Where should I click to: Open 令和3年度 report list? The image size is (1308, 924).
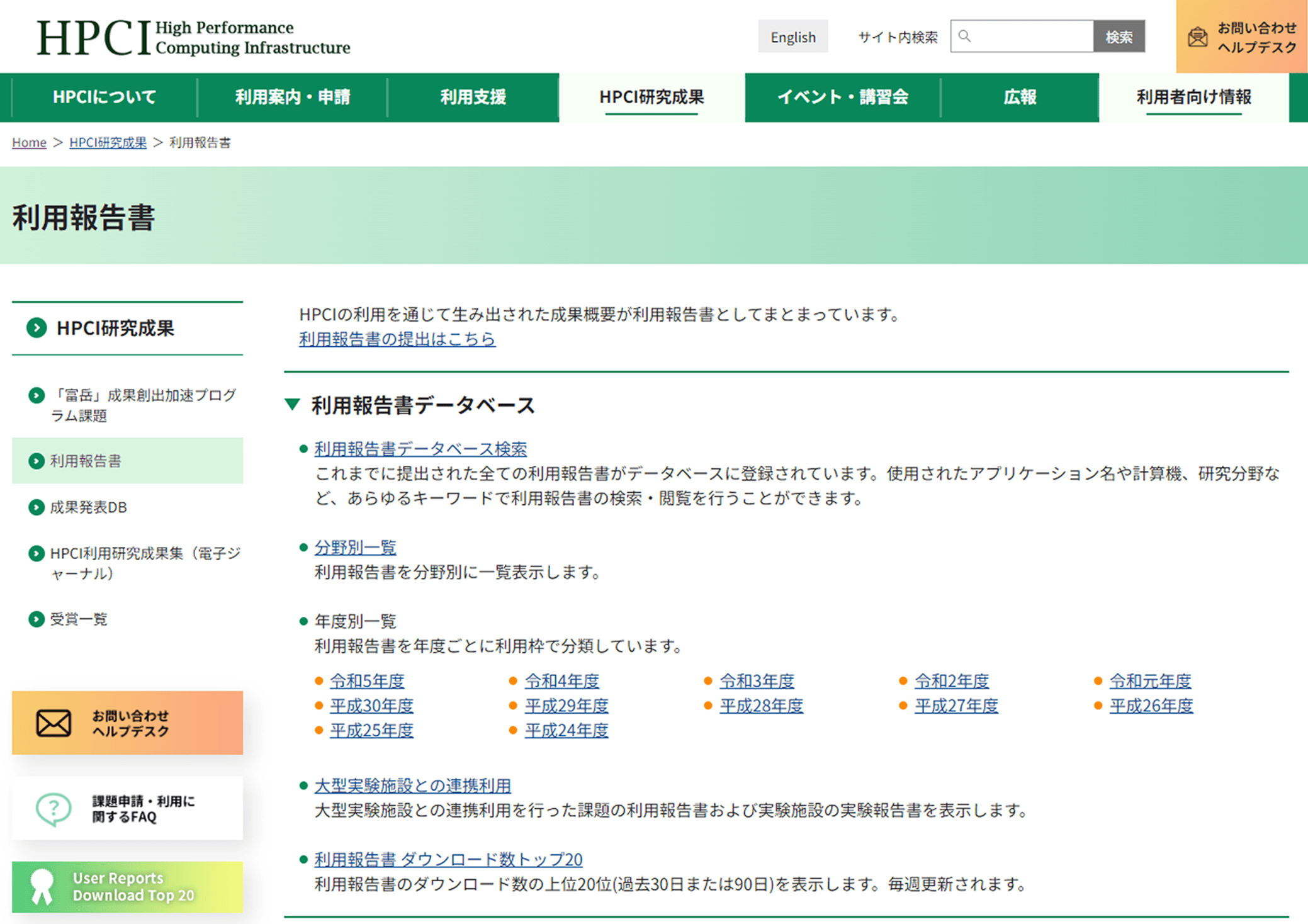(x=757, y=681)
